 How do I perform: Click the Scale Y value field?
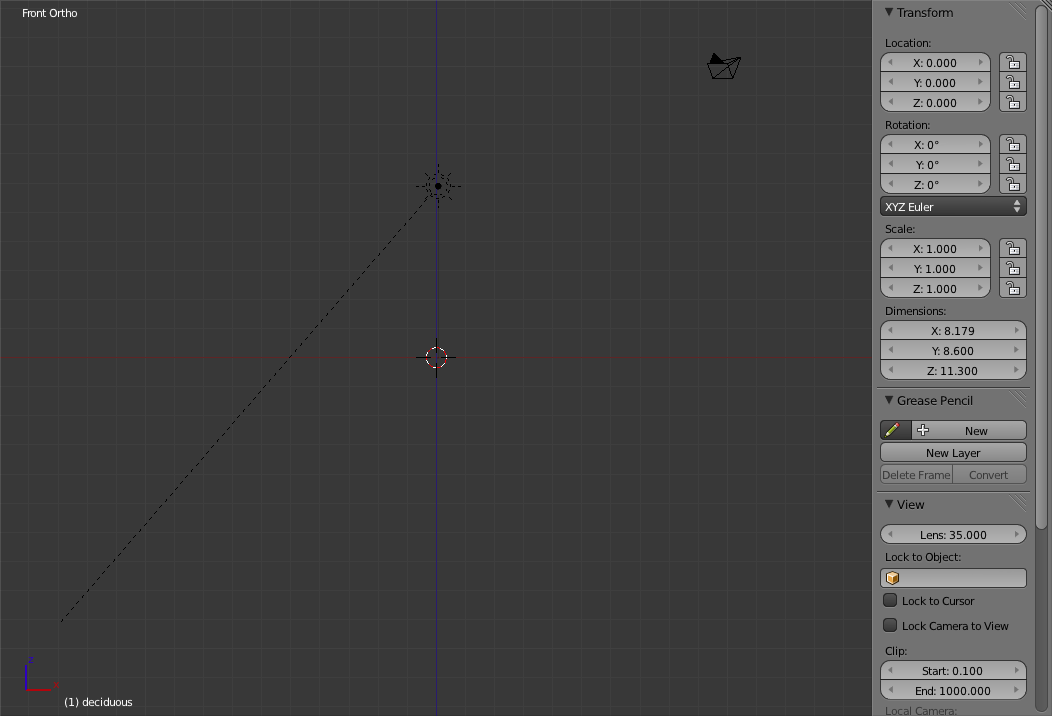click(935, 268)
